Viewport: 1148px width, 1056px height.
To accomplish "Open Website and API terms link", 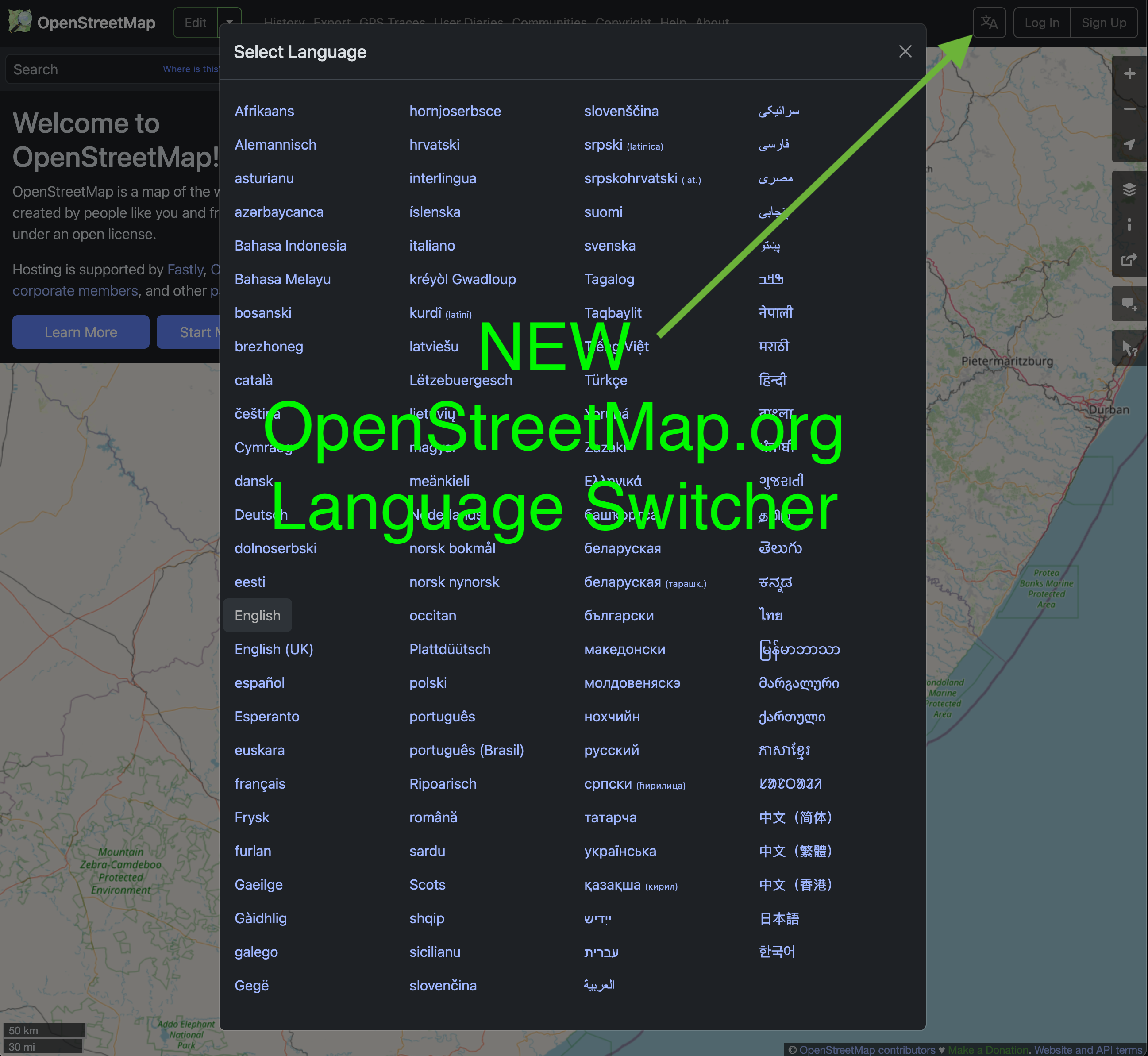I will point(1088,1049).
